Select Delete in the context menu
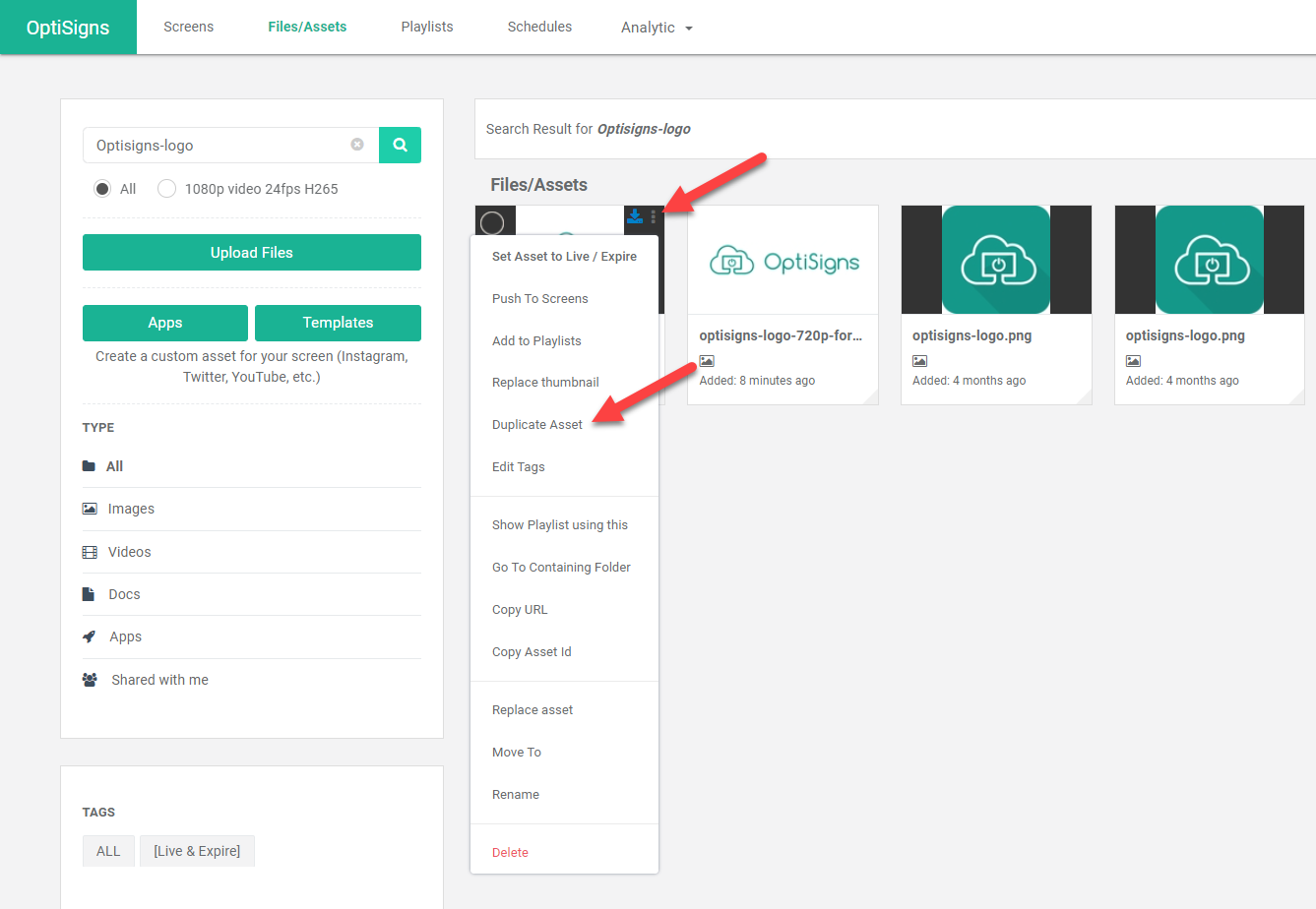1316x909 pixels. pos(510,853)
